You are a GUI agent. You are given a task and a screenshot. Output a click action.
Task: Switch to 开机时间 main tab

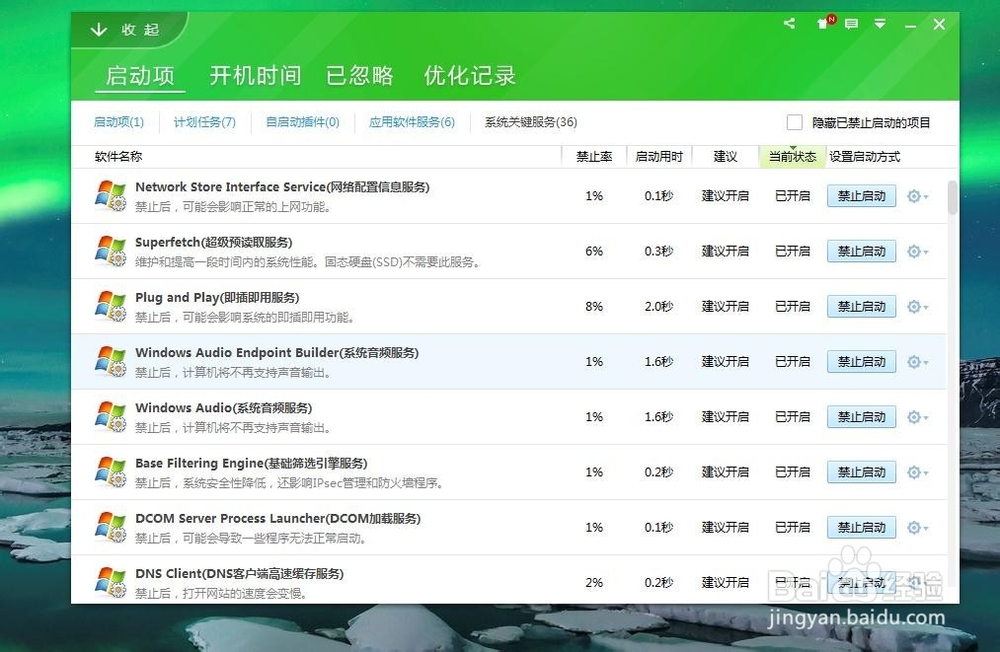pos(255,75)
